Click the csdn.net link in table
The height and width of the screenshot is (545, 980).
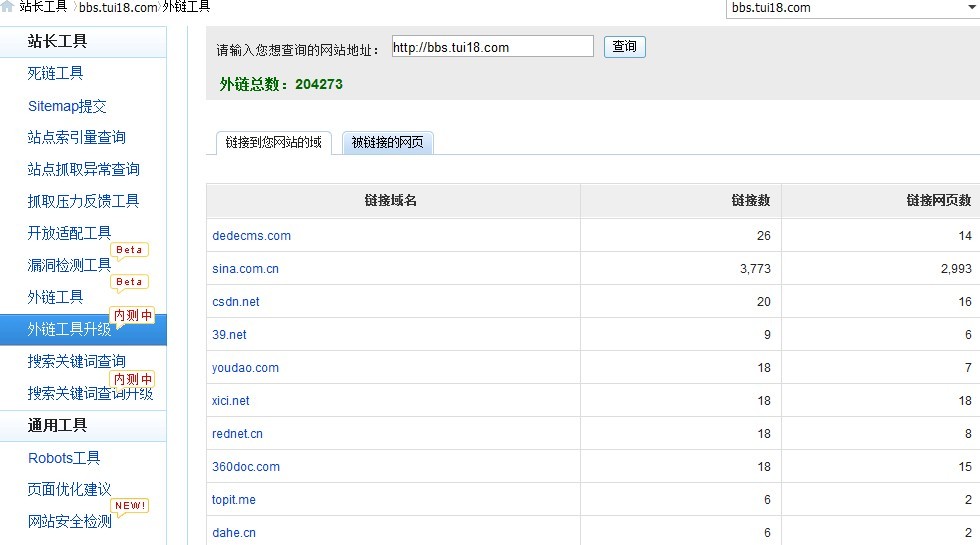[x=235, y=302]
